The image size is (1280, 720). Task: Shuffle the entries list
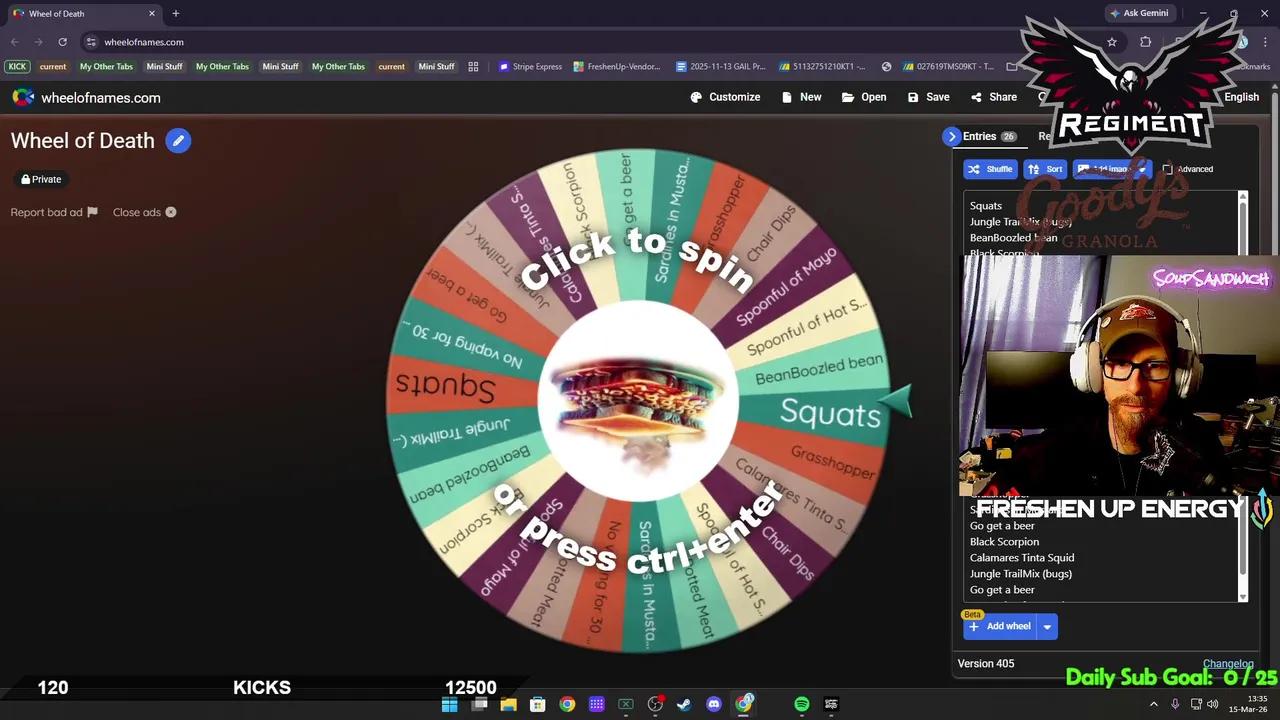990,169
